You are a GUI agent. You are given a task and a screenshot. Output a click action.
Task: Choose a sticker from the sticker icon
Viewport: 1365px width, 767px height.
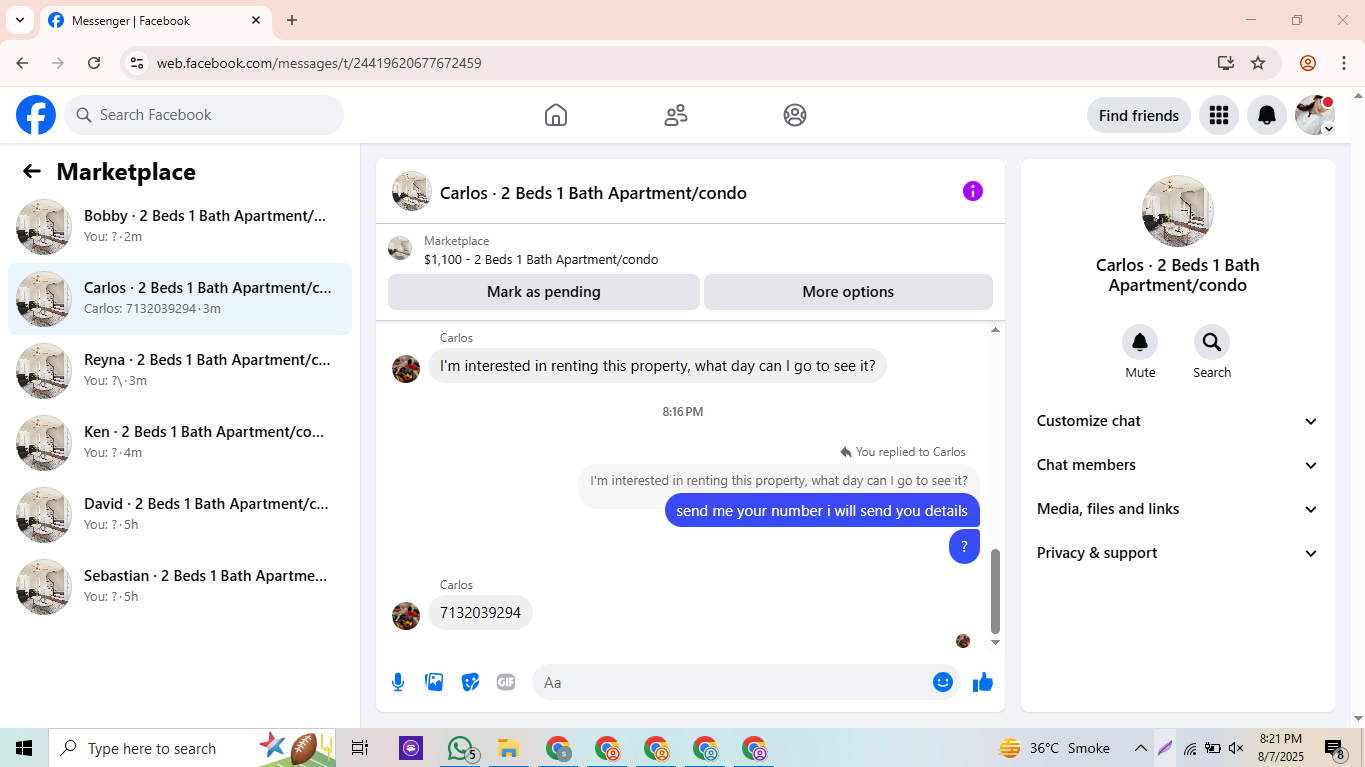tap(470, 682)
